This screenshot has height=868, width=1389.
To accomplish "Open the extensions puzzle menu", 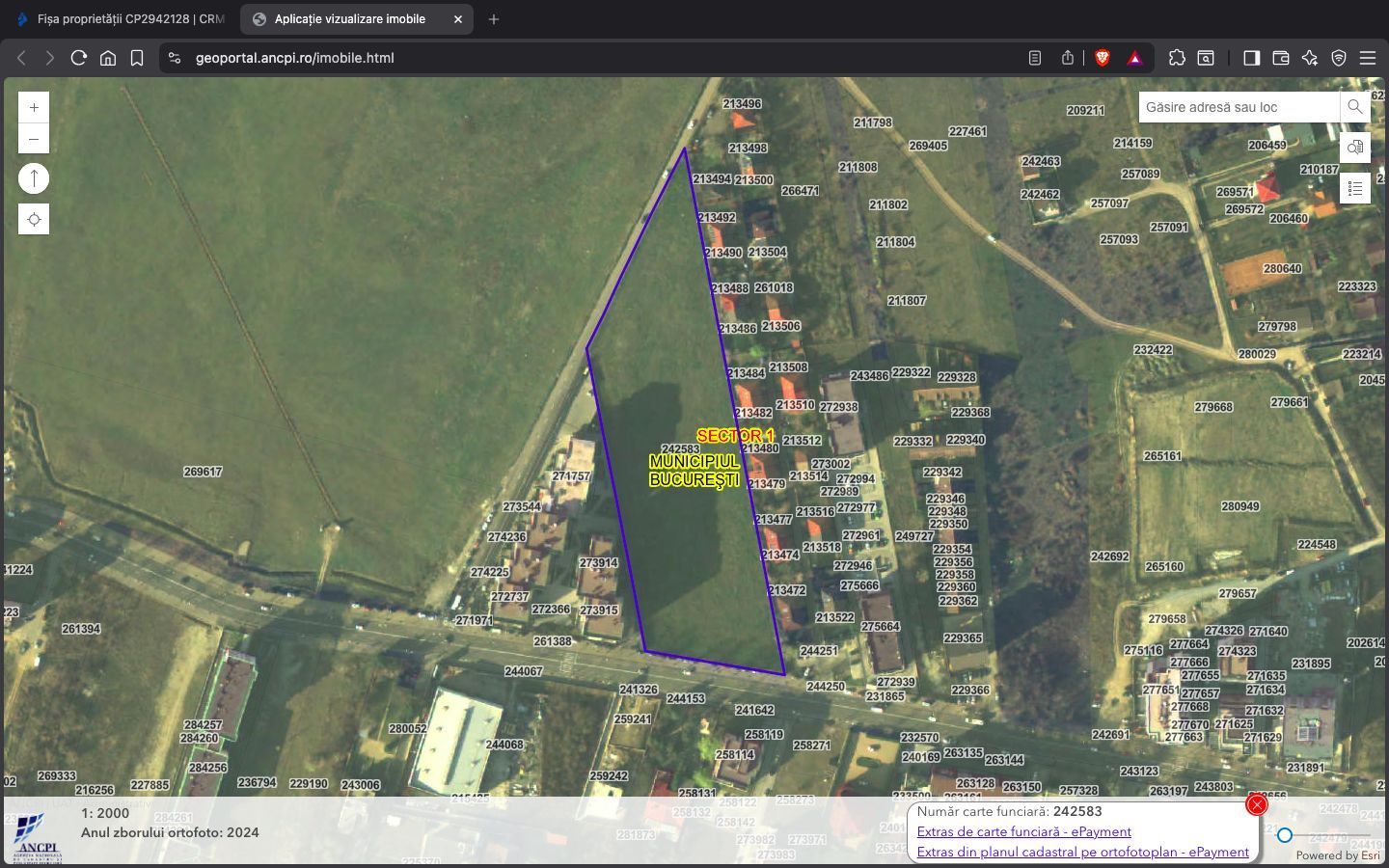I will click(1177, 58).
